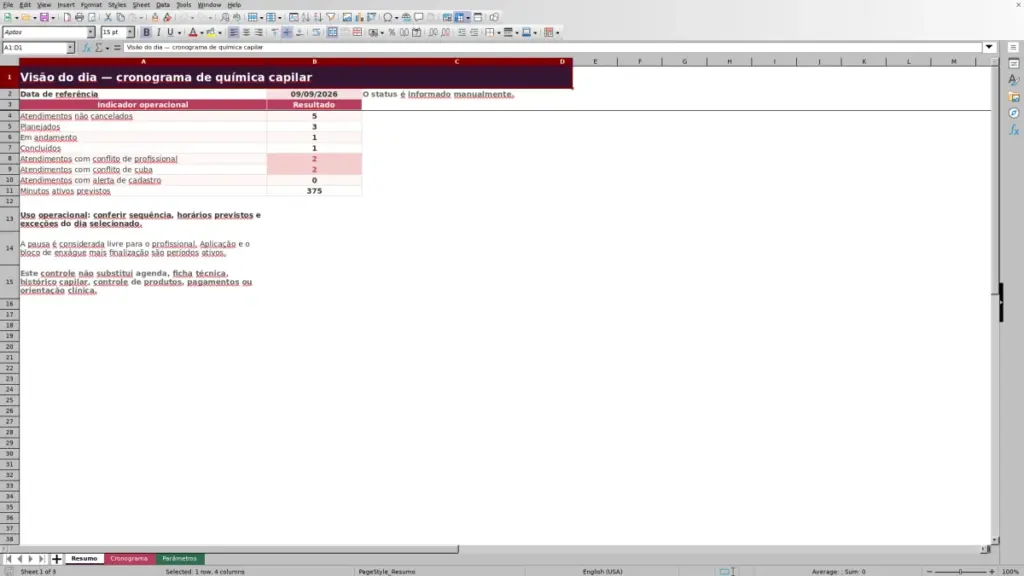1024x576 pixels.
Task: Open the Font Name dropdown
Action: pos(91,33)
